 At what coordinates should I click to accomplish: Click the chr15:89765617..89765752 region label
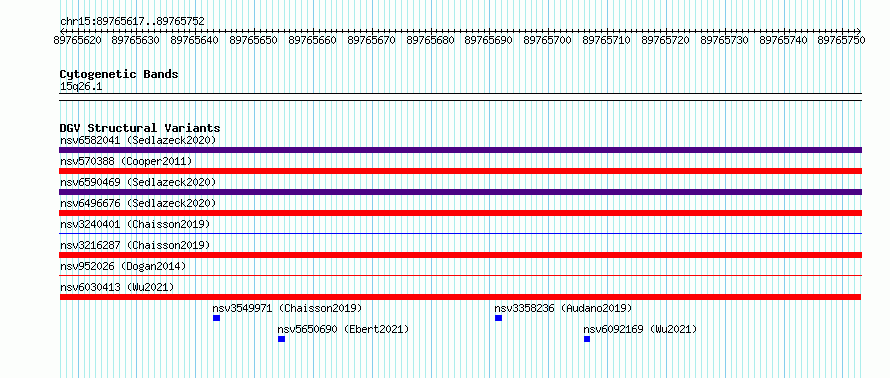[x=132, y=22]
